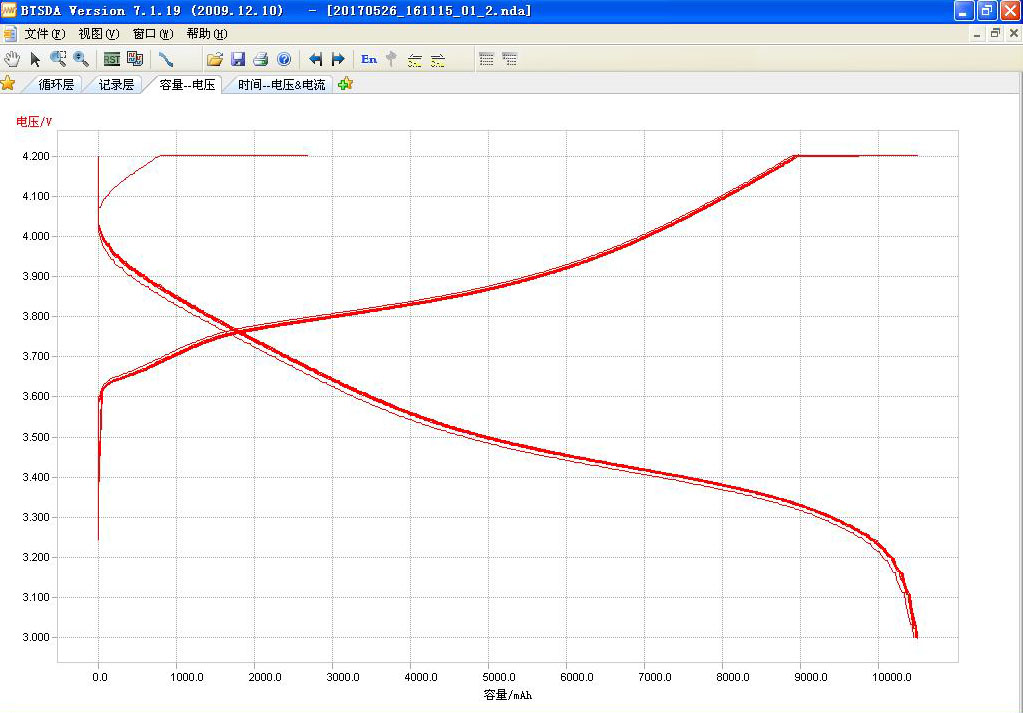This screenshot has height=713, width=1023.
Task: Switch to the 循环层 tab
Action: pyautogui.click(x=56, y=85)
